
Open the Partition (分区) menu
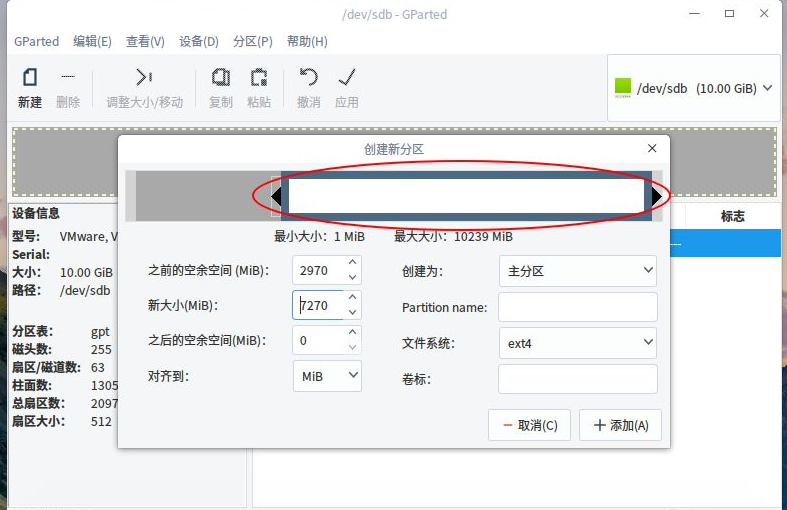coord(252,41)
